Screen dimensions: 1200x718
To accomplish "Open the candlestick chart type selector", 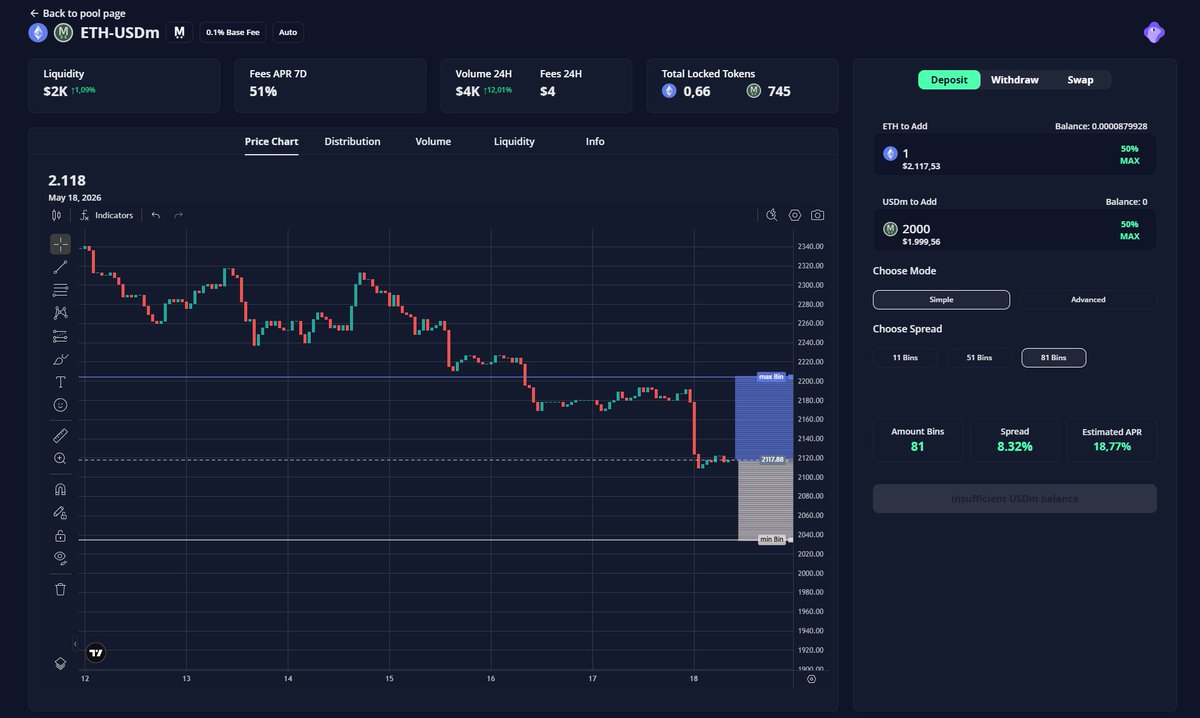I will (56, 215).
